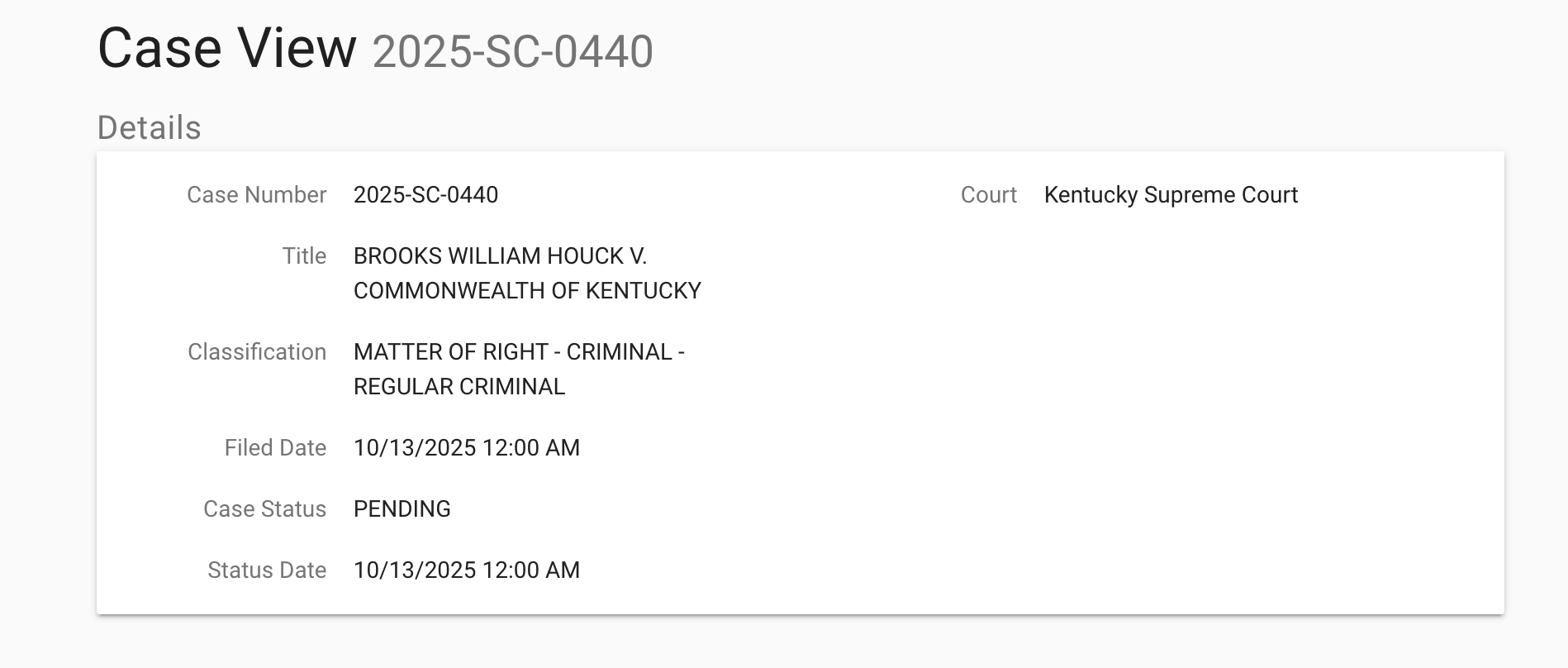Select the Case Number value 2025-SC-0440 in Details
Image resolution: width=1568 pixels, height=668 pixels.
(x=425, y=195)
